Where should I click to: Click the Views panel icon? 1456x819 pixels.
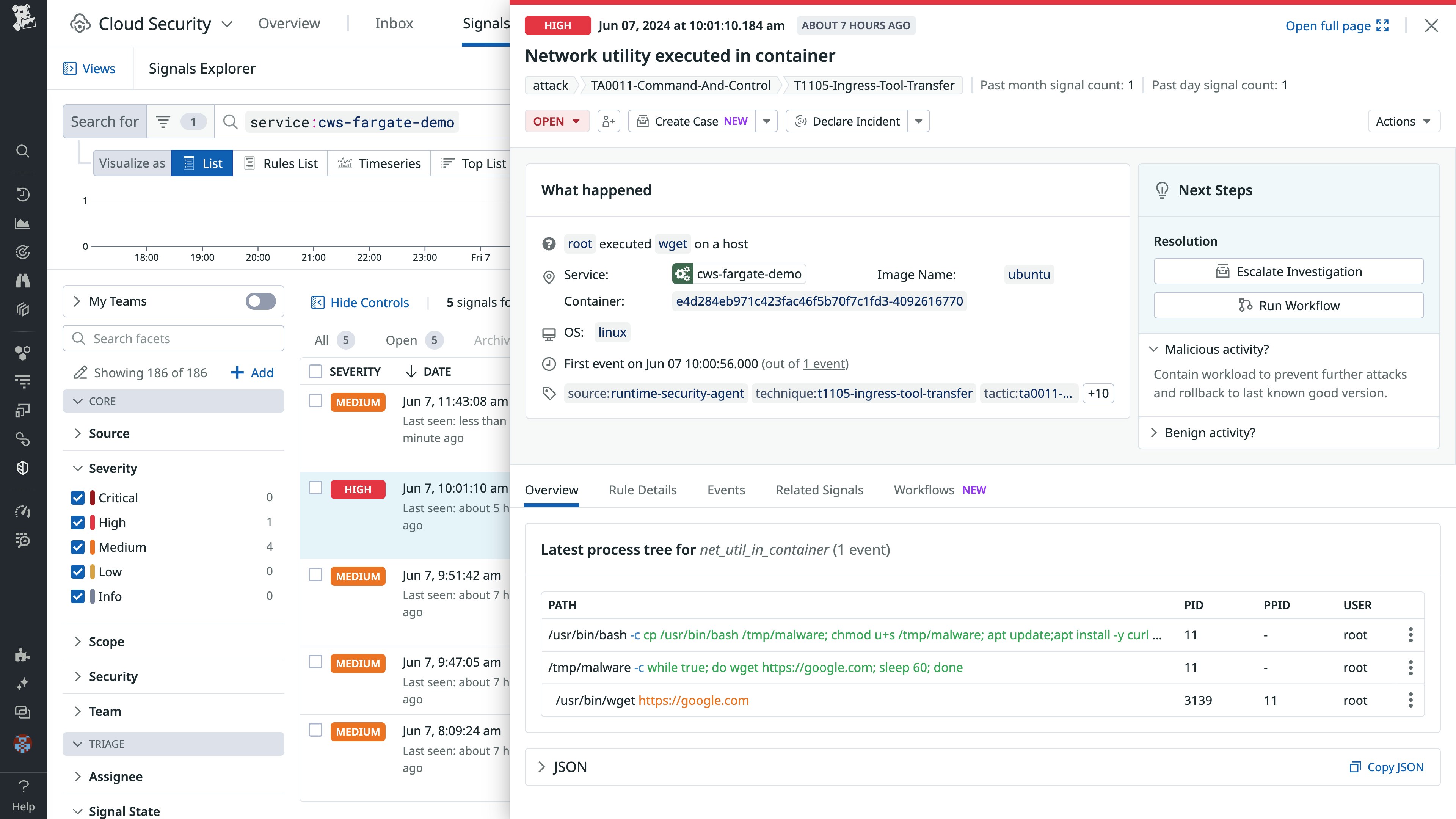point(70,68)
